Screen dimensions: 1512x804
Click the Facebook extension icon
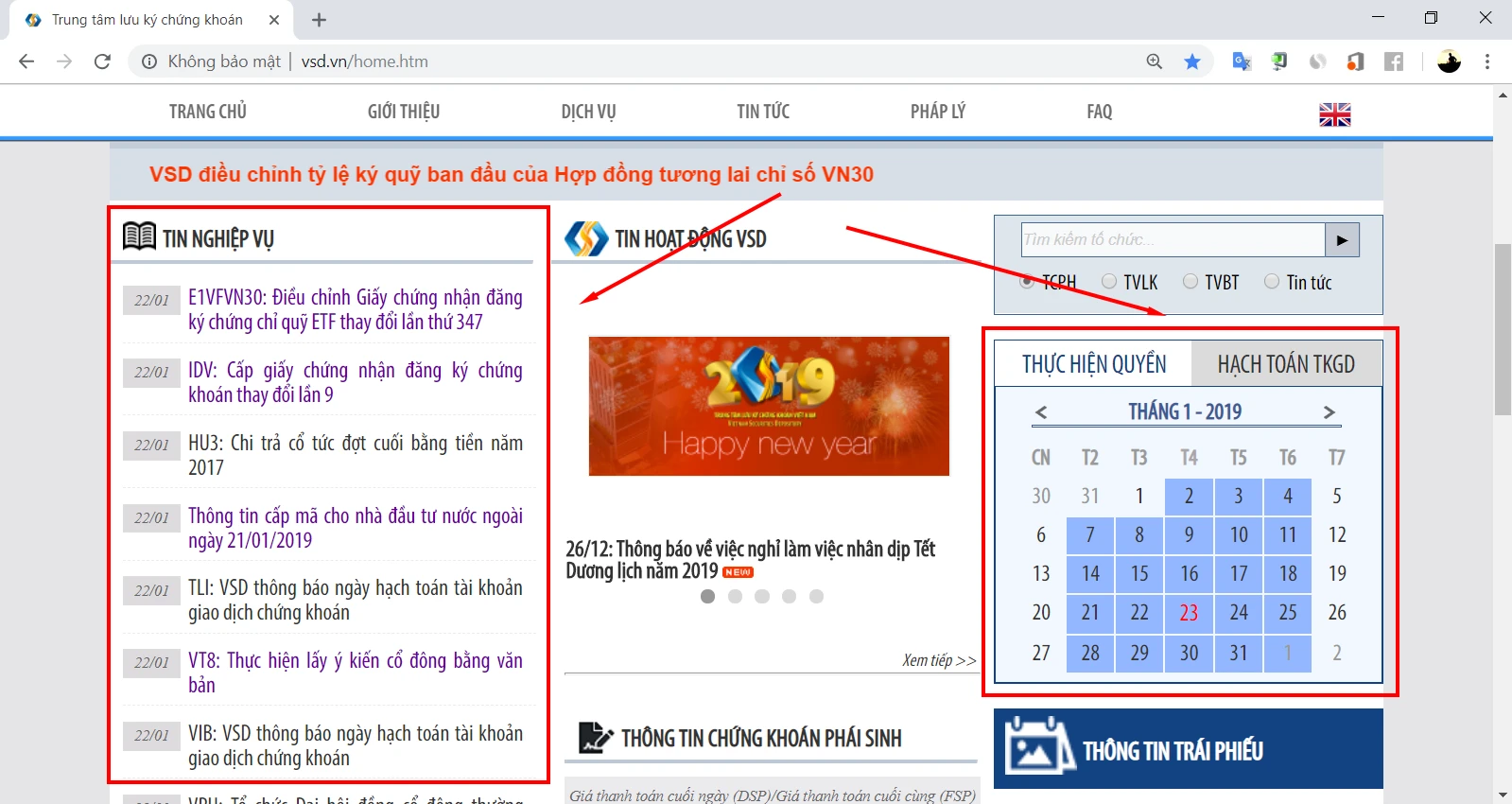[x=1394, y=61]
